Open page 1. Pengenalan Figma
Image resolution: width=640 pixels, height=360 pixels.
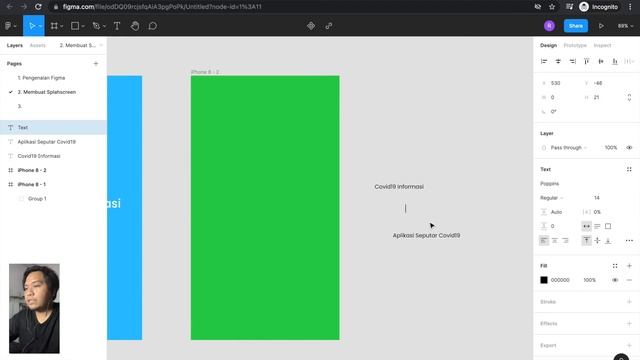coord(41,78)
